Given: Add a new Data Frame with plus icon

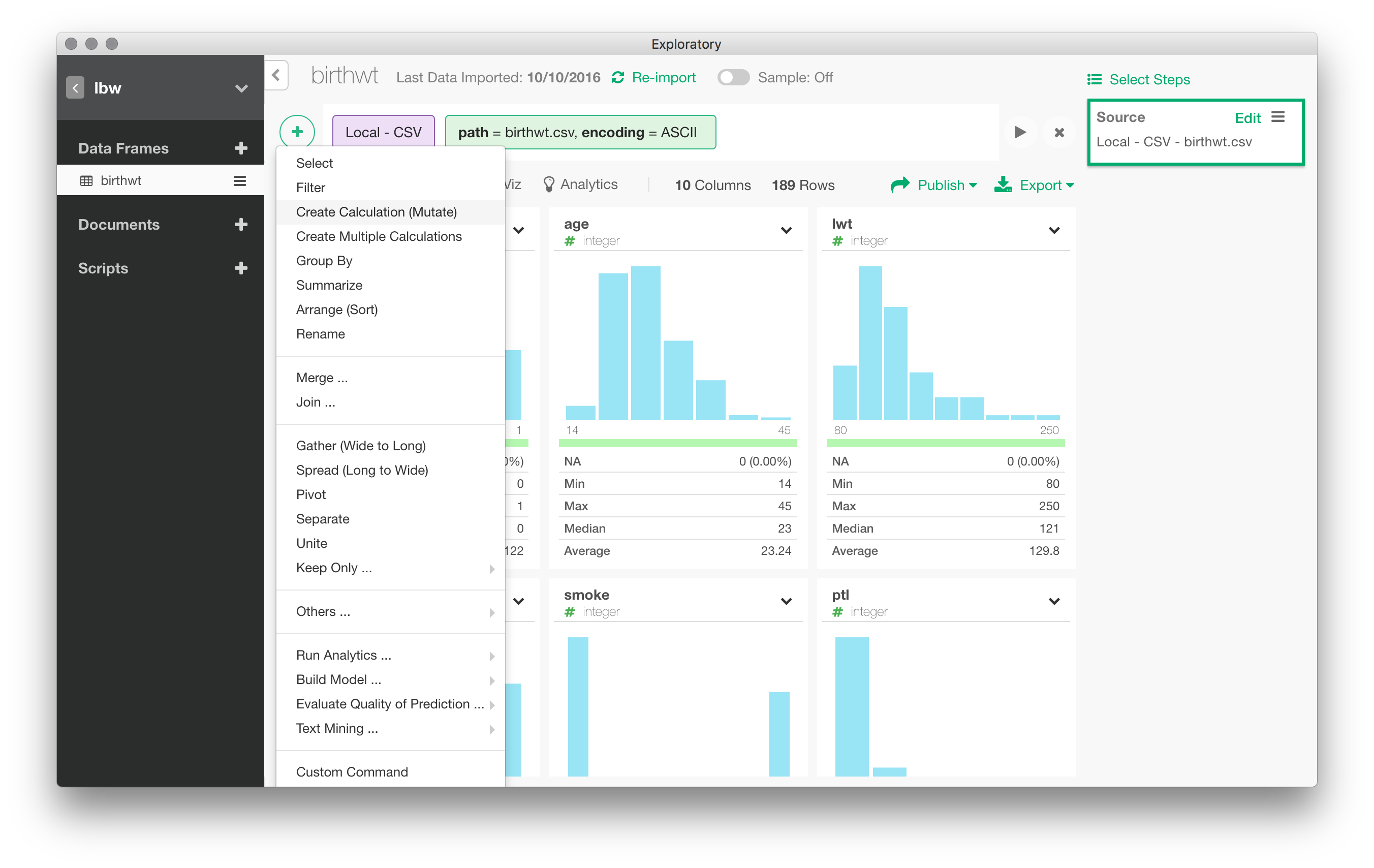Looking at the screenshot, I should [241, 148].
